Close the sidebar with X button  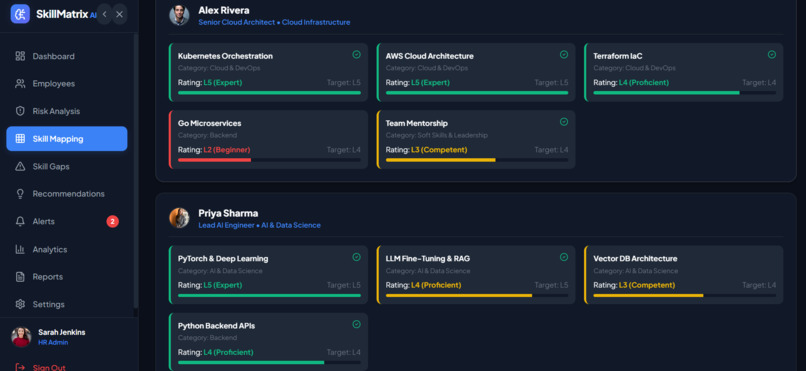[x=119, y=14]
